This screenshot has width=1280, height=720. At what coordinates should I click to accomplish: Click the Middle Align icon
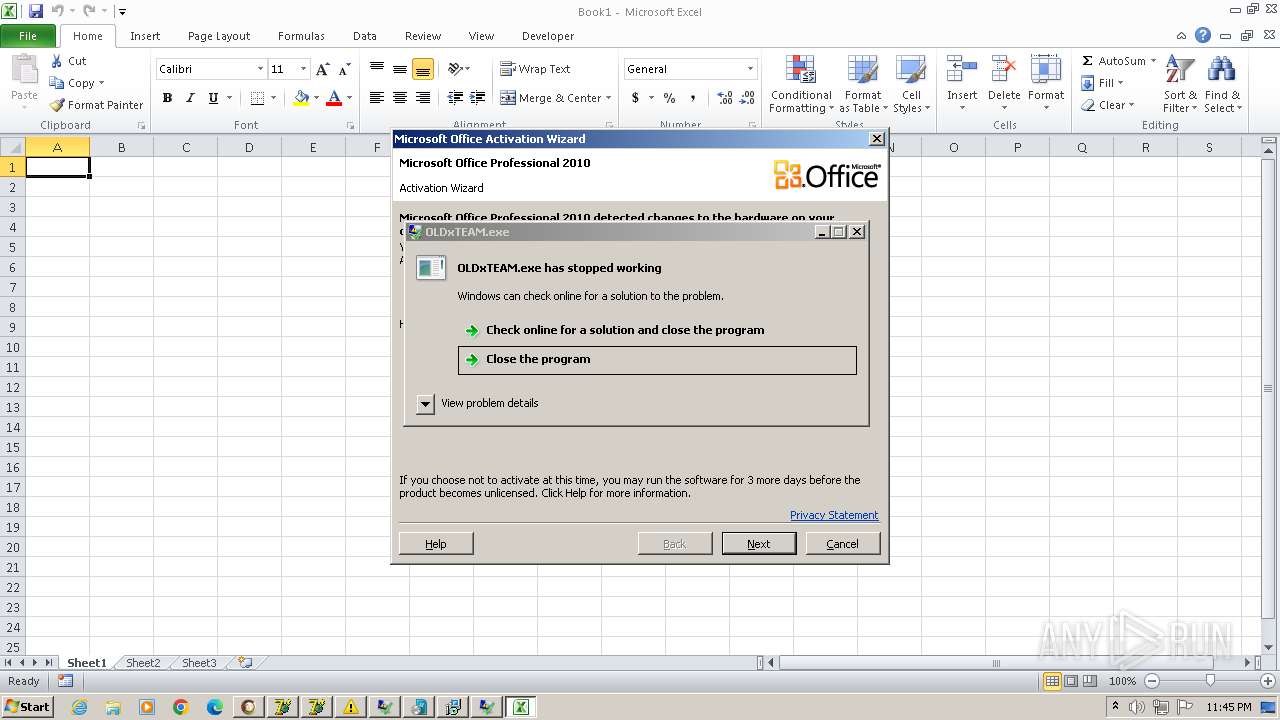[400, 69]
